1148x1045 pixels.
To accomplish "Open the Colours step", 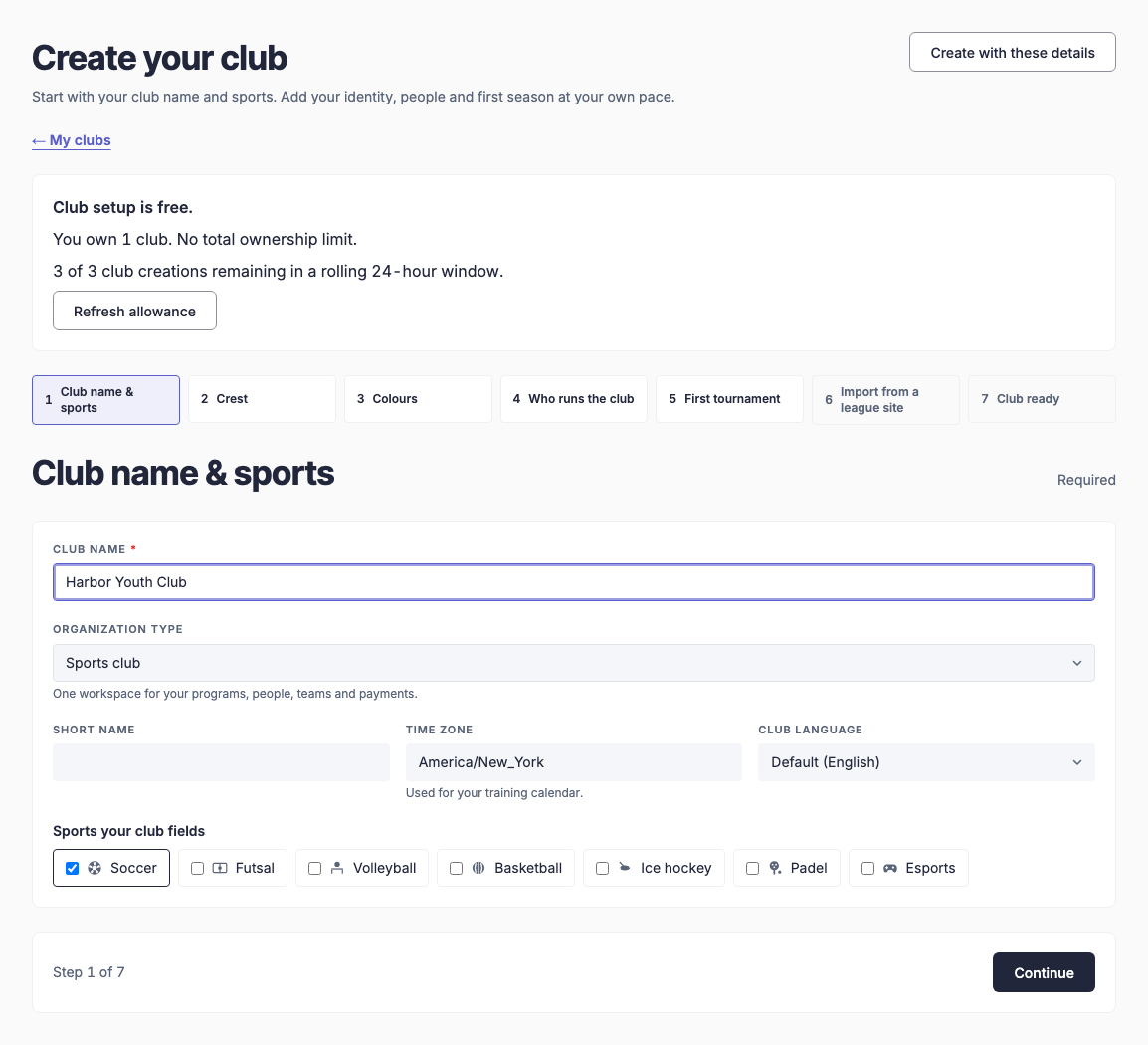I will 418,399.
